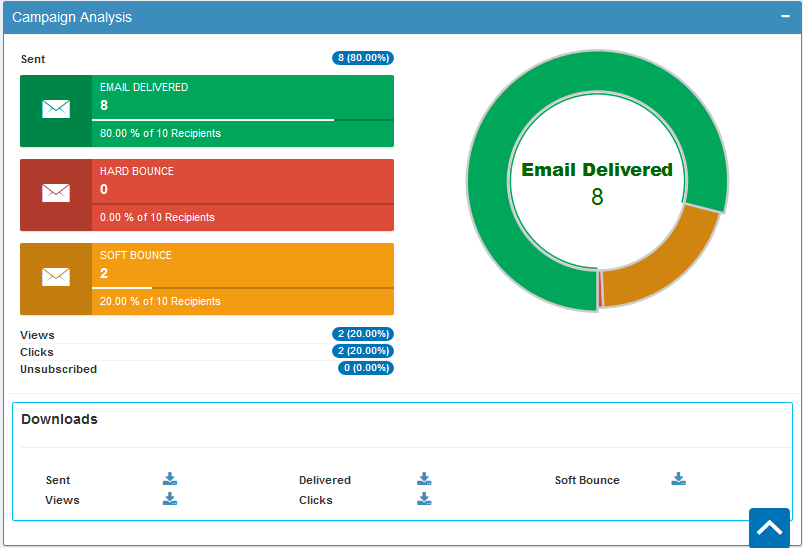Download the Delivered report
Screen dimensions: 803x548
[x=424, y=479]
